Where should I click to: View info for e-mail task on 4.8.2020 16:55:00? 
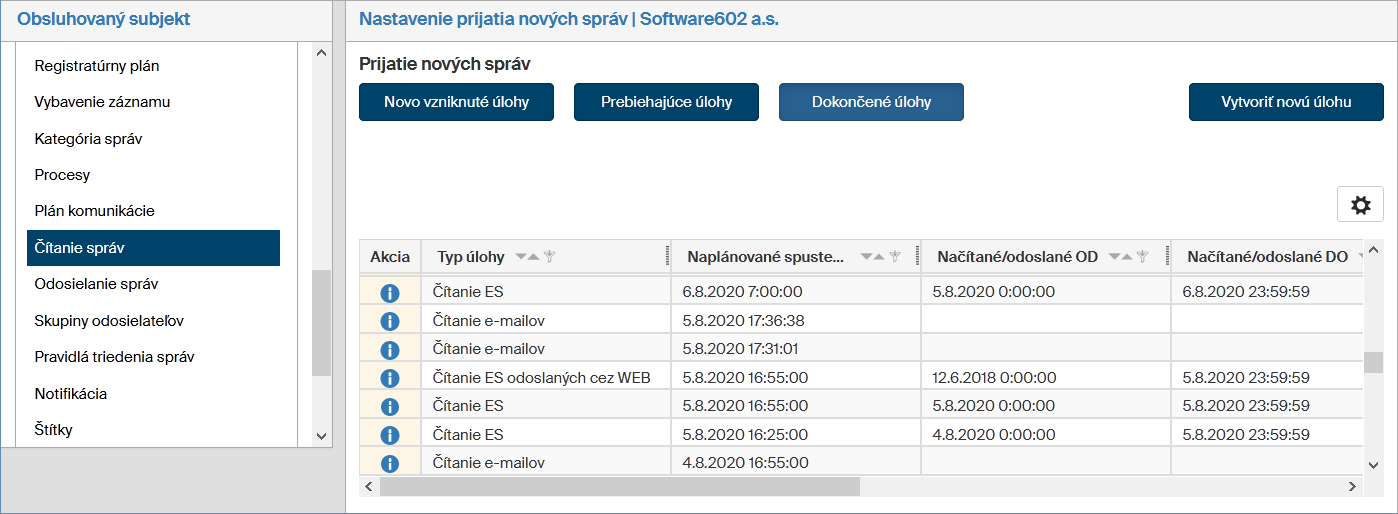click(x=390, y=463)
